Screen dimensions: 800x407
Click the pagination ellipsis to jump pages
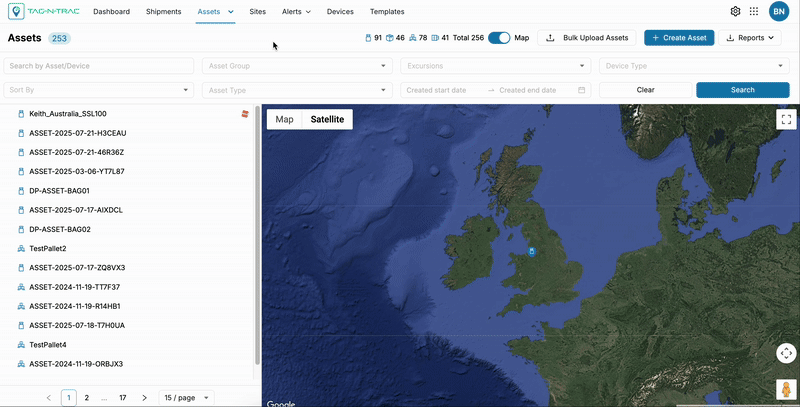[104, 398]
